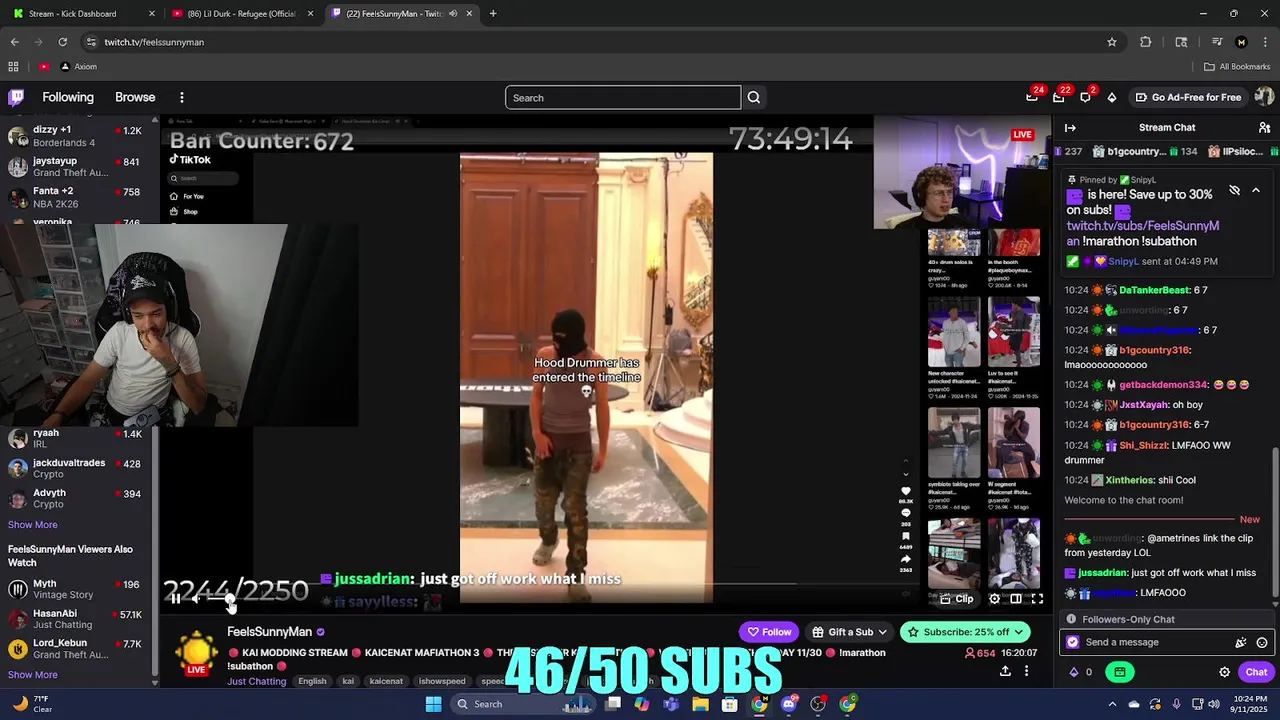
Task: Click the English tag
Action: tap(312, 681)
